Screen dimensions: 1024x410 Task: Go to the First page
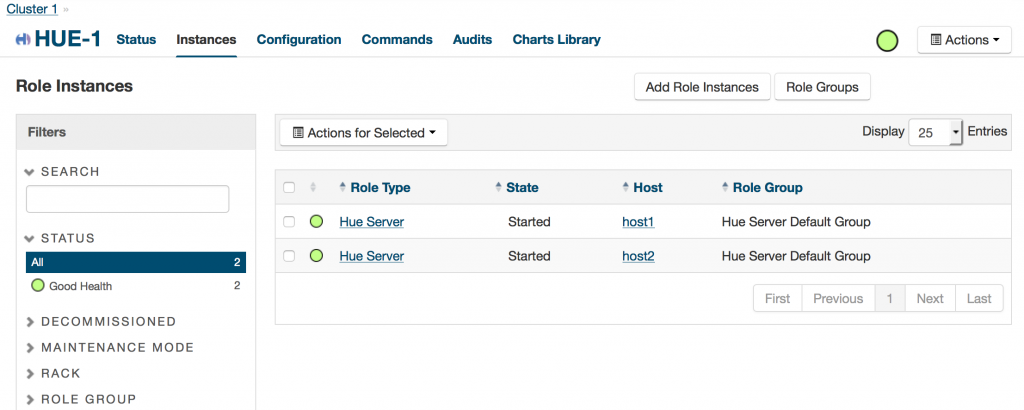coord(777,298)
